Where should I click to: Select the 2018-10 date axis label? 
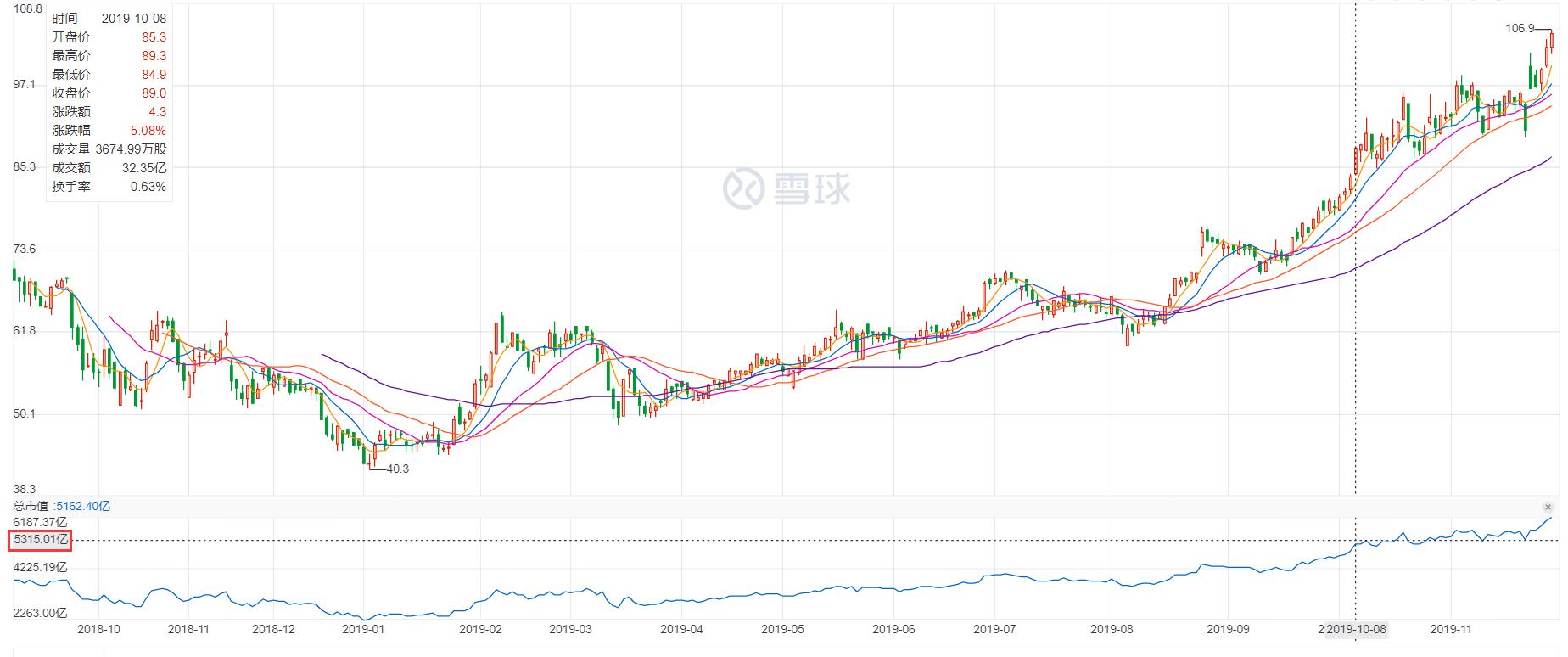click(x=98, y=630)
